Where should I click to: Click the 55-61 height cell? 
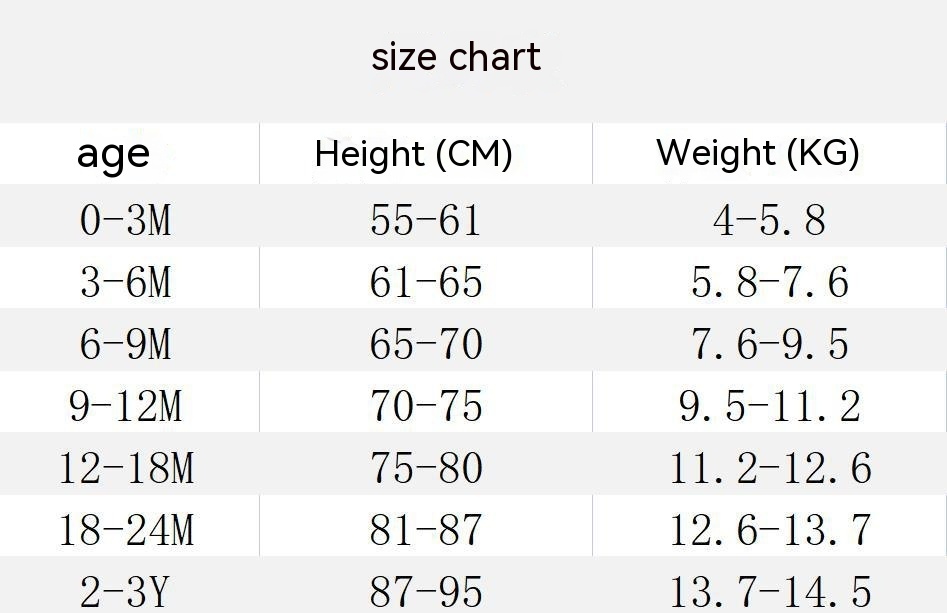coord(426,220)
